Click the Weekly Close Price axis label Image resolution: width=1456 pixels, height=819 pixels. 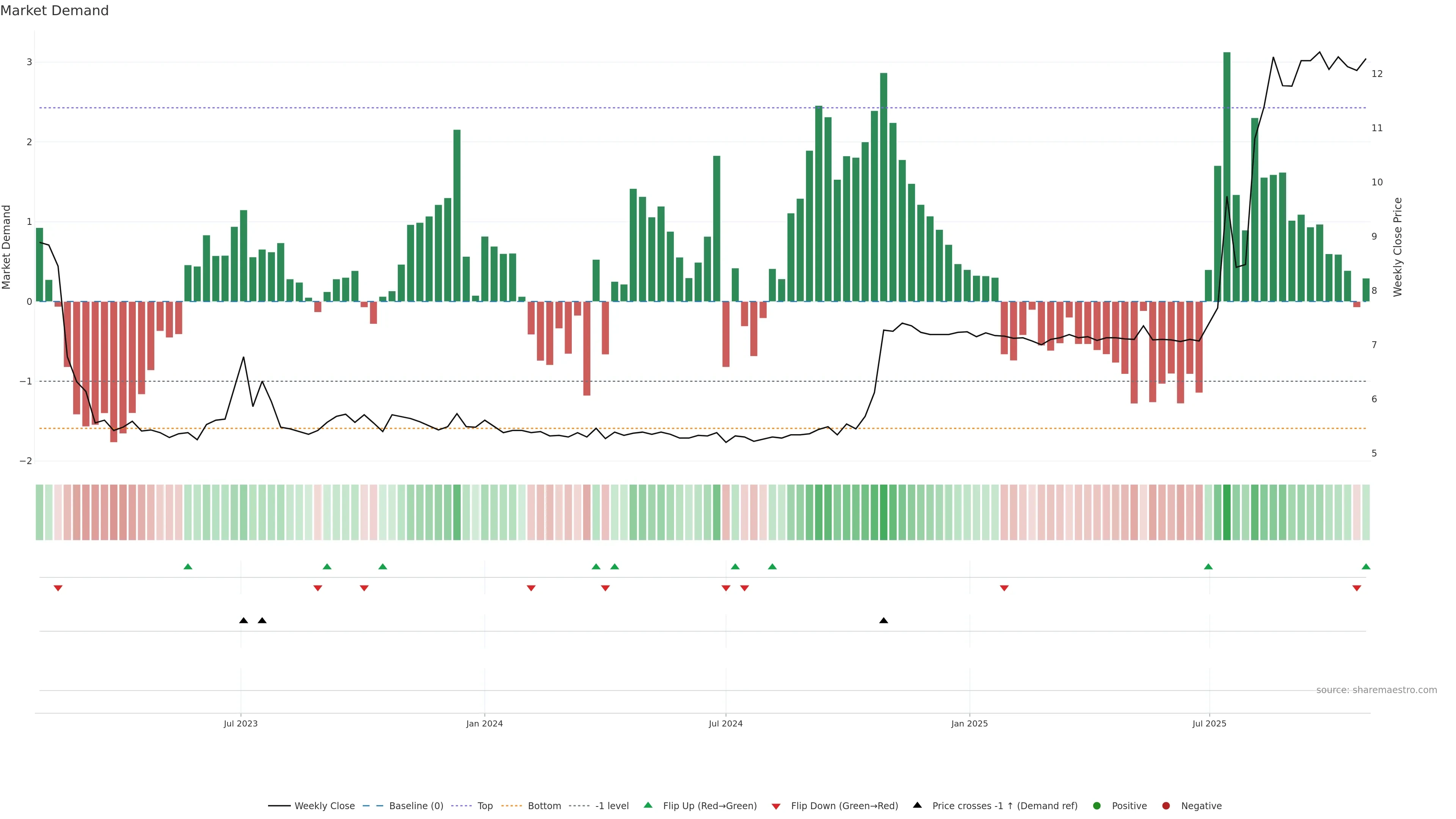click(1398, 247)
